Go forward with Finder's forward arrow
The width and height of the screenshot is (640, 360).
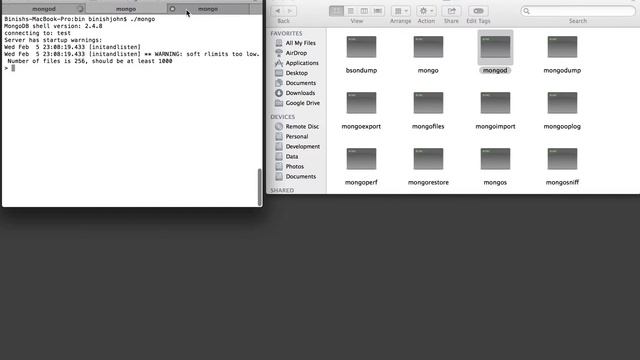[290, 11]
